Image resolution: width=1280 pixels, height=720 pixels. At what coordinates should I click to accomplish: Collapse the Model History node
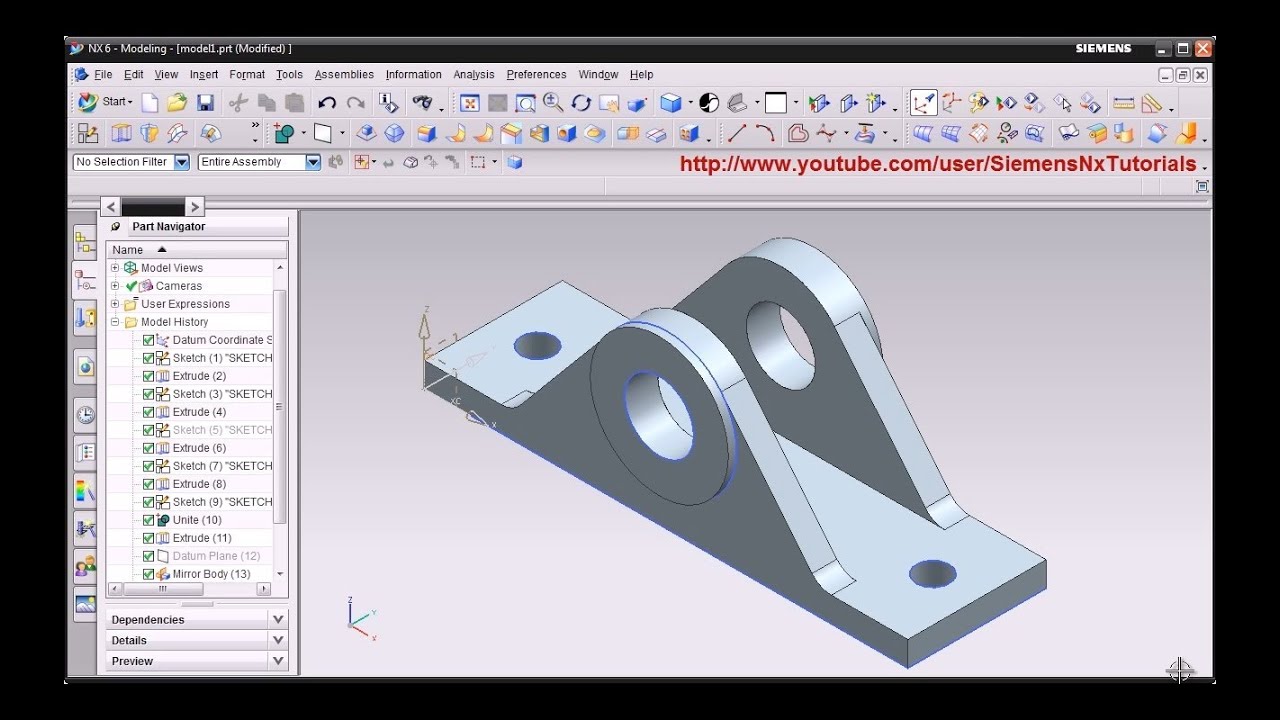pos(115,322)
